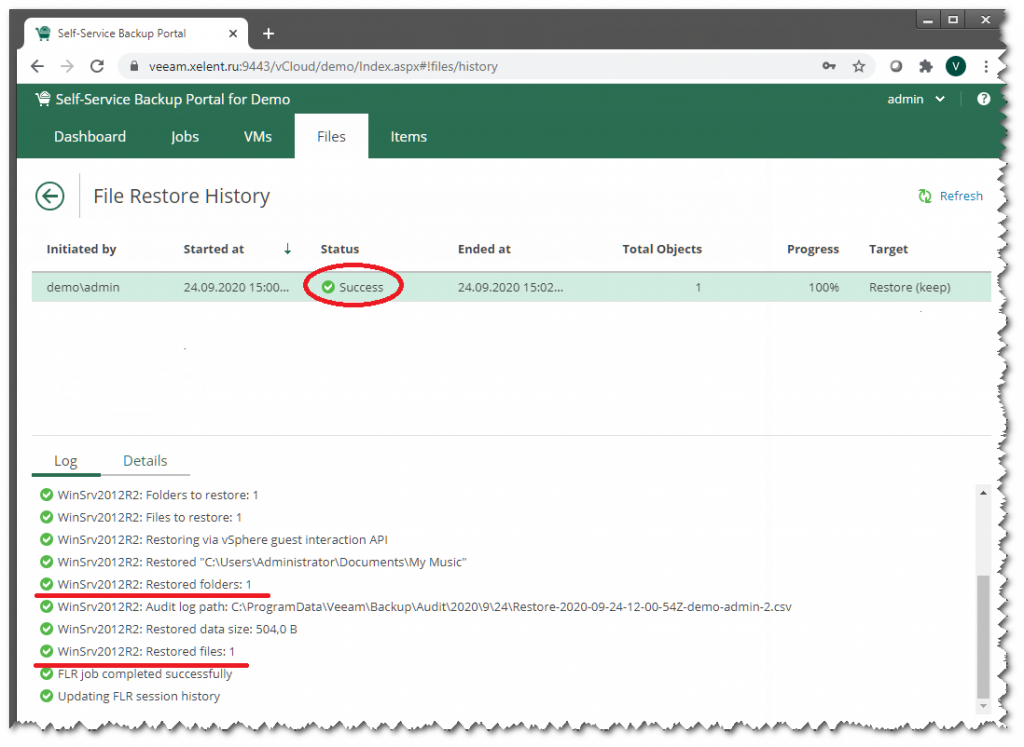The width and height of the screenshot is (1024, 747).
Task: Bookmark this page with the star icon
Action: coord(859,66)
